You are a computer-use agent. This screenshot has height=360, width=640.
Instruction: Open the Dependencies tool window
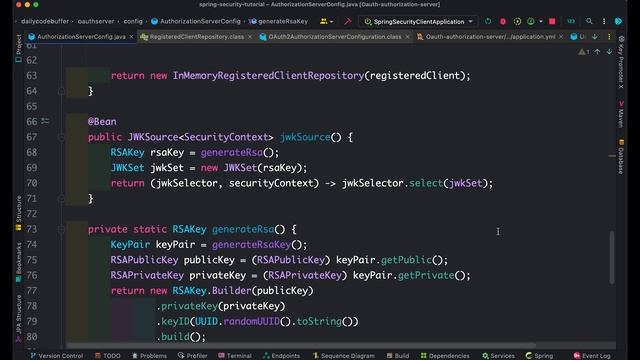445,356
